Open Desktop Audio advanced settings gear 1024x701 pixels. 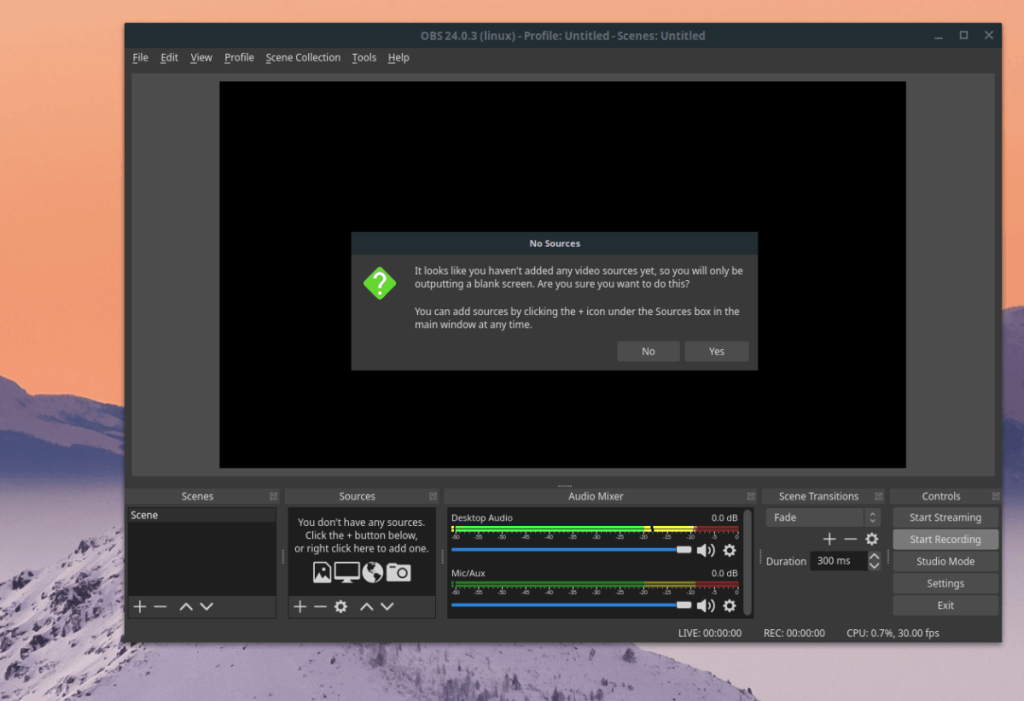[729, 550]
